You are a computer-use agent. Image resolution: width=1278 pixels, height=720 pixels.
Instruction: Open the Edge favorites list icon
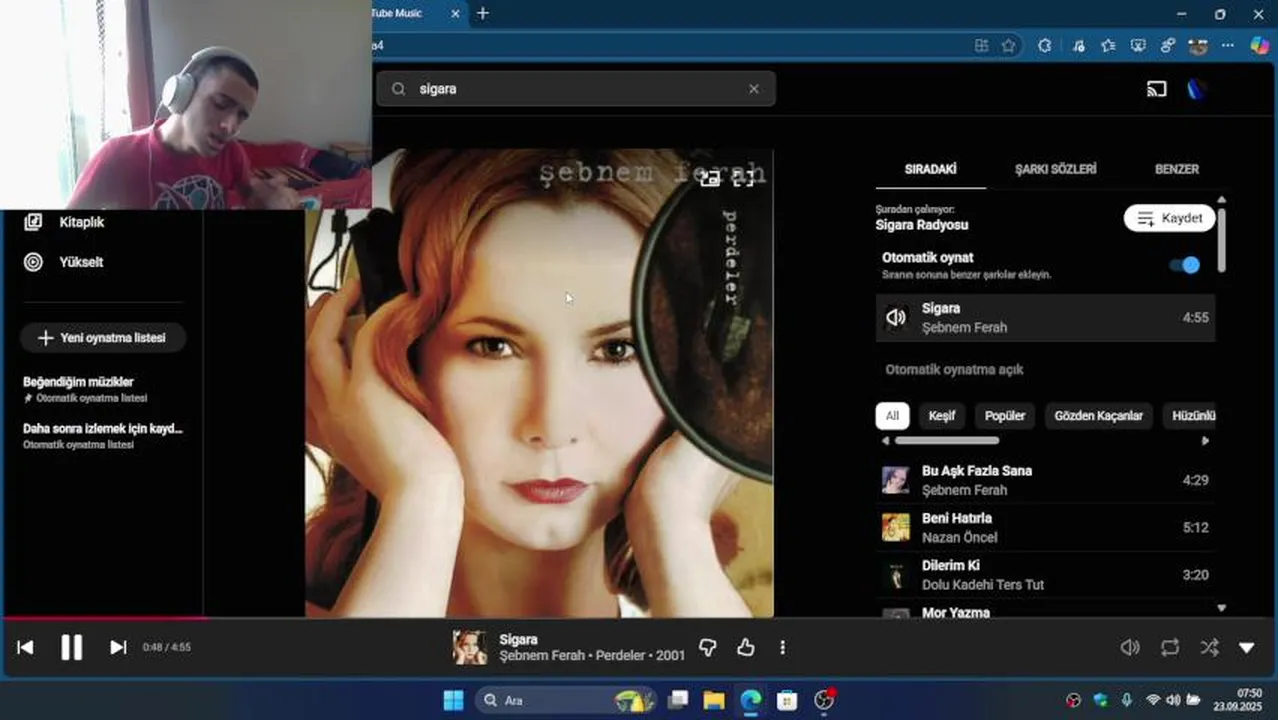click(1108, 46)
